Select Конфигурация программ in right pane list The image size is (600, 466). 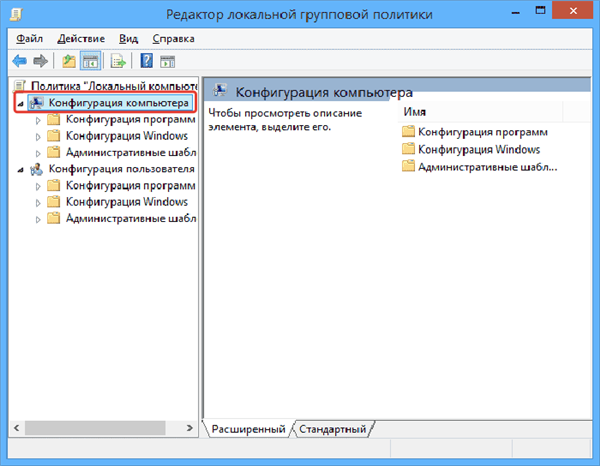[483, 132]
